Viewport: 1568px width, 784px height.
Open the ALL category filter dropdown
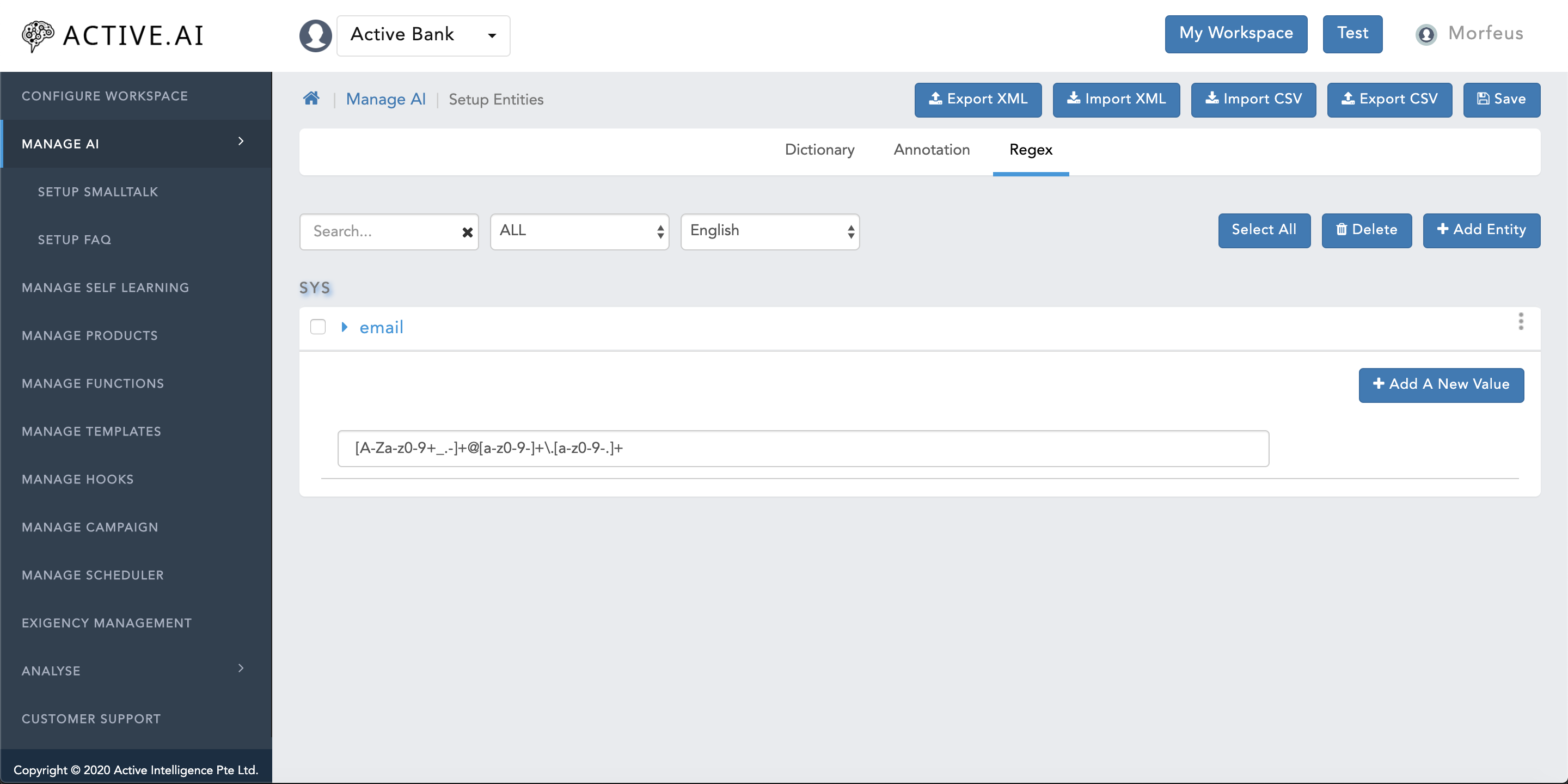click(x=579, y=231)
